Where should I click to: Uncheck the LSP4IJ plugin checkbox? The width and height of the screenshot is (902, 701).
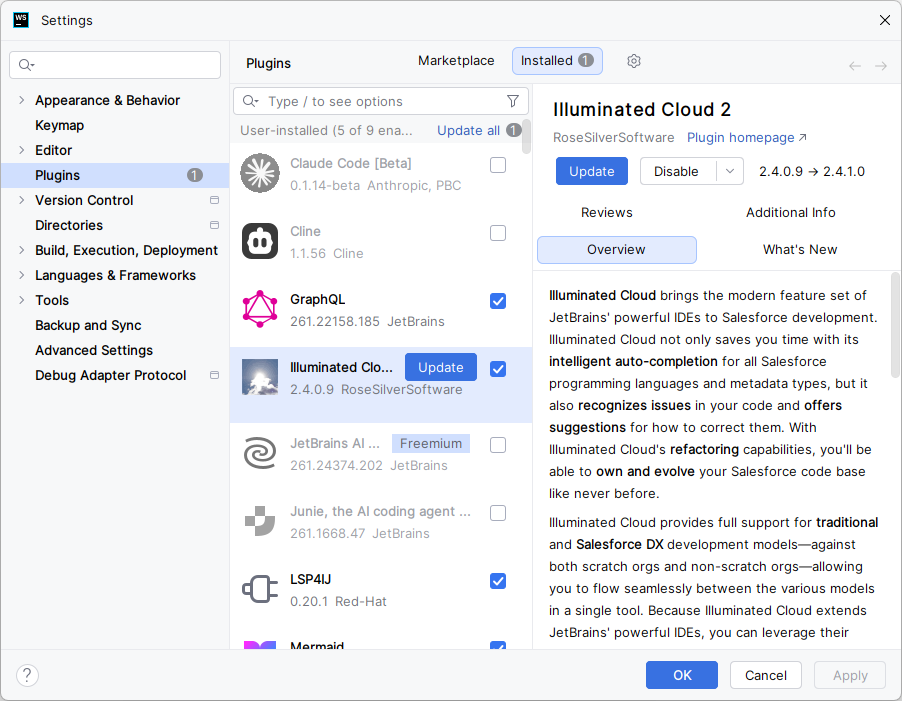pyautogui.click(x=498, y=581)
